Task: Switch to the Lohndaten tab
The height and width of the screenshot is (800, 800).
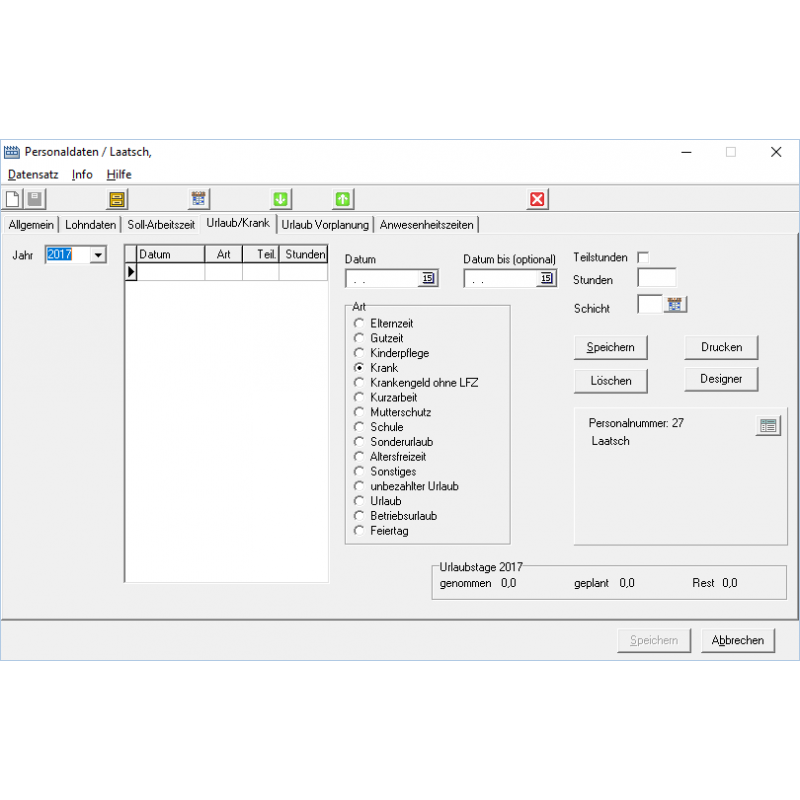Action: tap(91, 225)
